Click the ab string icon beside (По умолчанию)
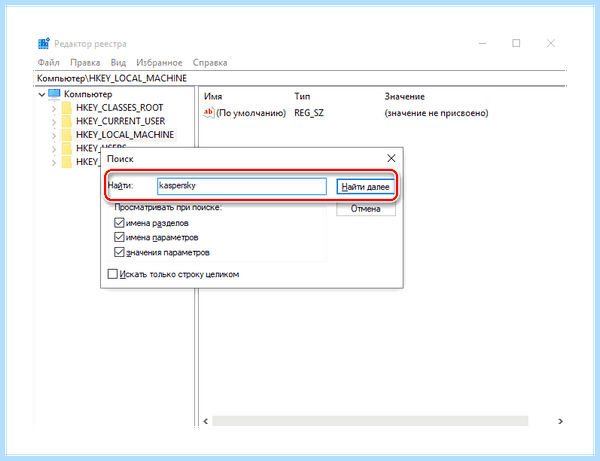Viewport: 600px width, 461px height. (x=209, y=113)
